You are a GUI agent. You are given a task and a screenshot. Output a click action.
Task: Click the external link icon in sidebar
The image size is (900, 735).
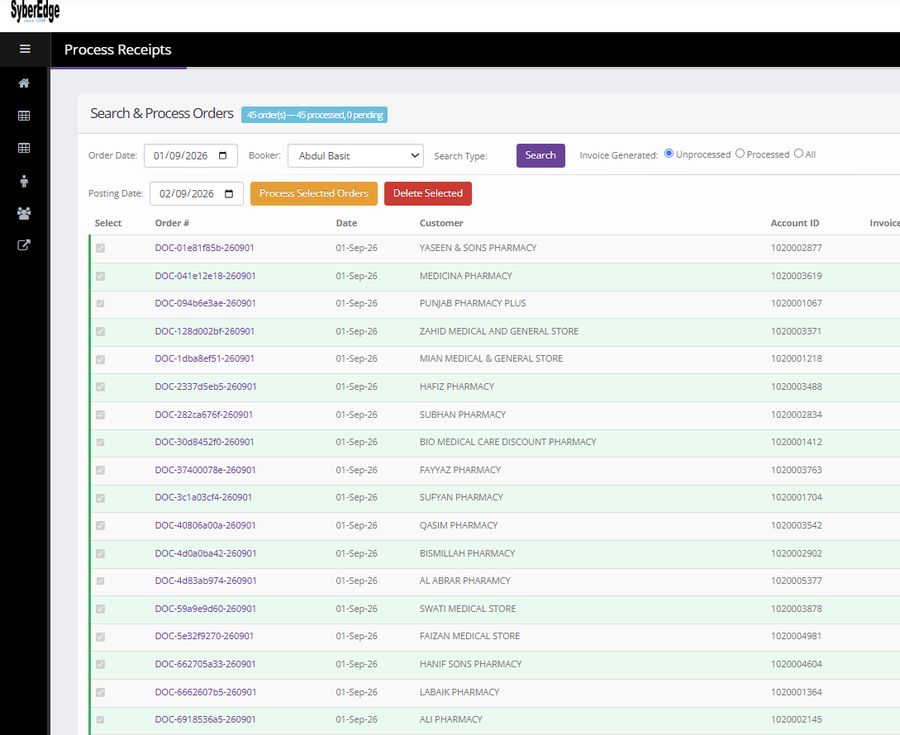click(24, 246)
